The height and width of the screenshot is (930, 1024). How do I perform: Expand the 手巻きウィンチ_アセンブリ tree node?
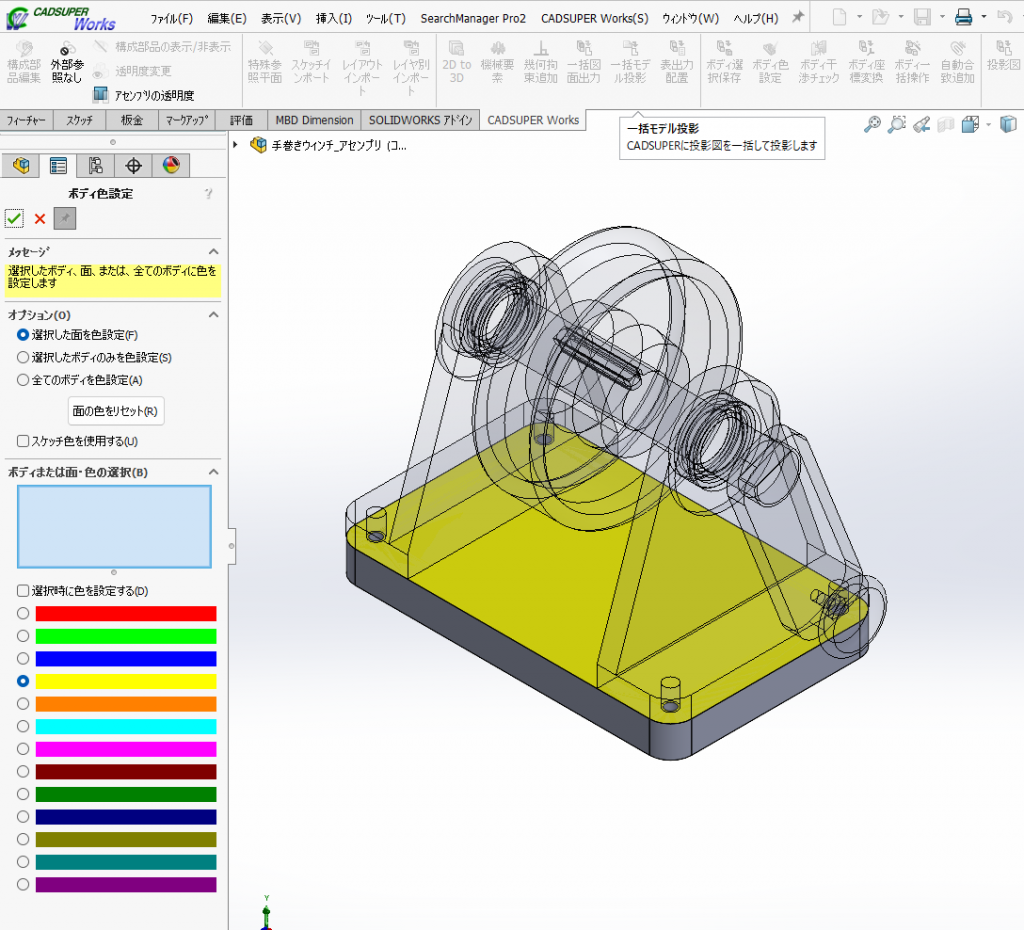pyautogui.click(x=236, y=145)
